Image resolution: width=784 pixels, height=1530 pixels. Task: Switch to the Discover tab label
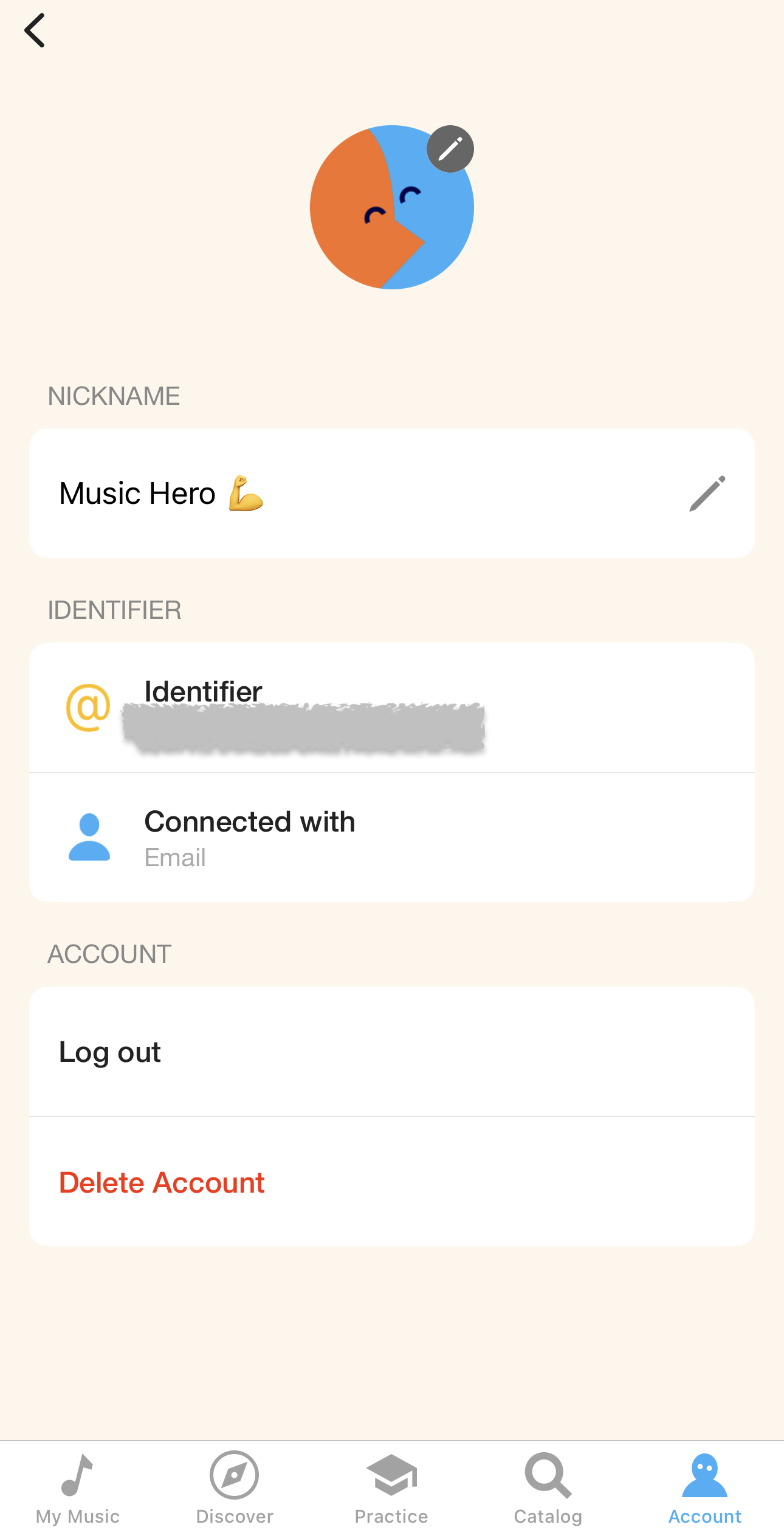235,1517
